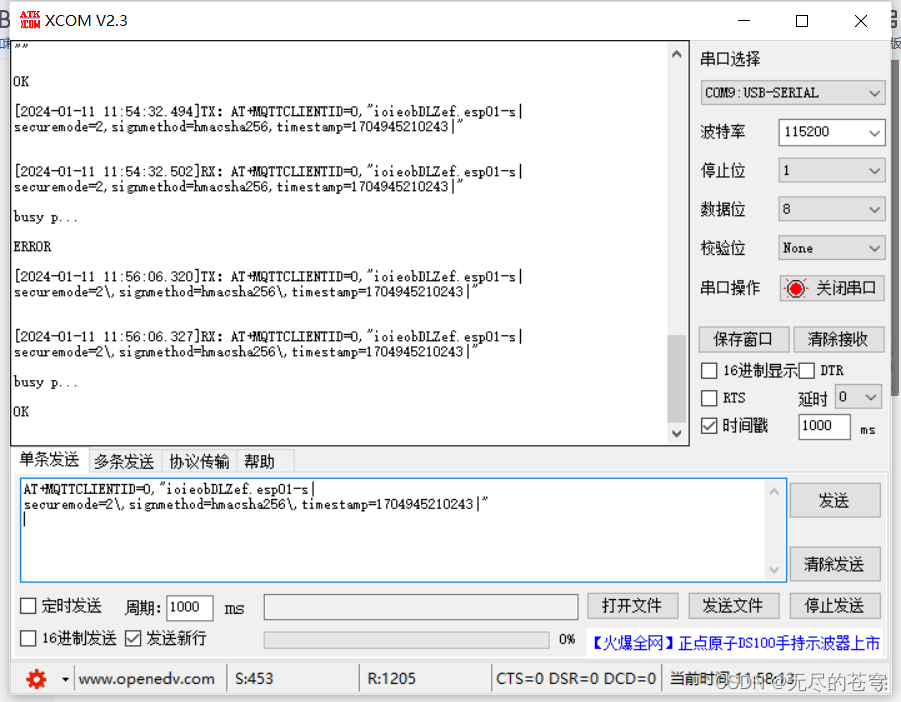Open the 延时 delay dropdown
This screenshot has height=702, width=901.
(x=858, y=397)
